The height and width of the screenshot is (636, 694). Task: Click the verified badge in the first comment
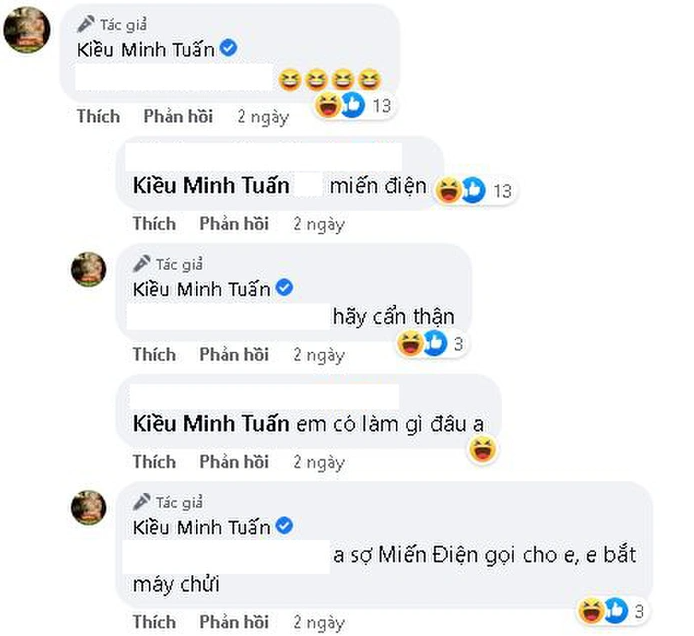click(228, 48)
